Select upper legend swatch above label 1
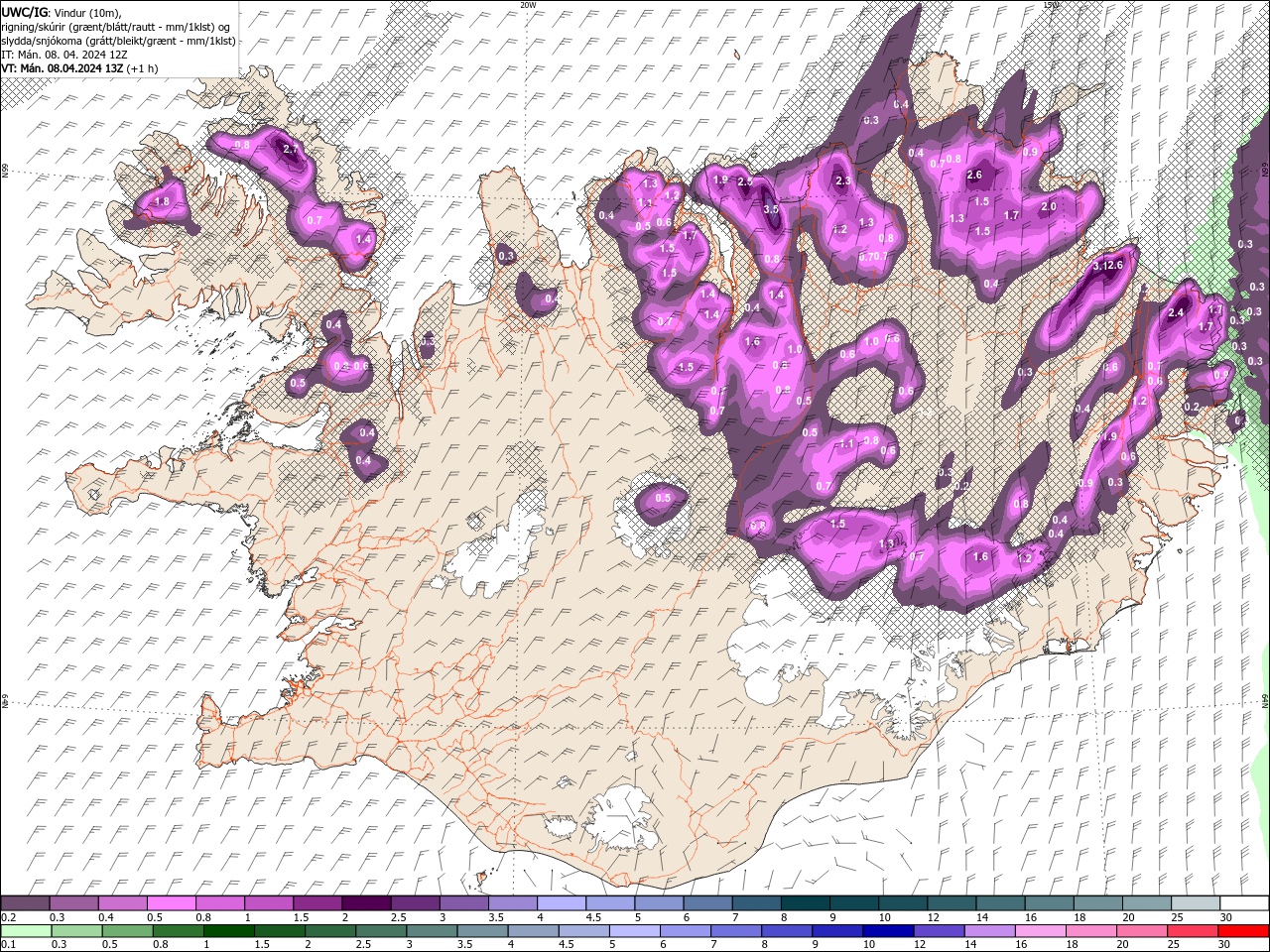The image size is (1270, 952). click(268, 903)
